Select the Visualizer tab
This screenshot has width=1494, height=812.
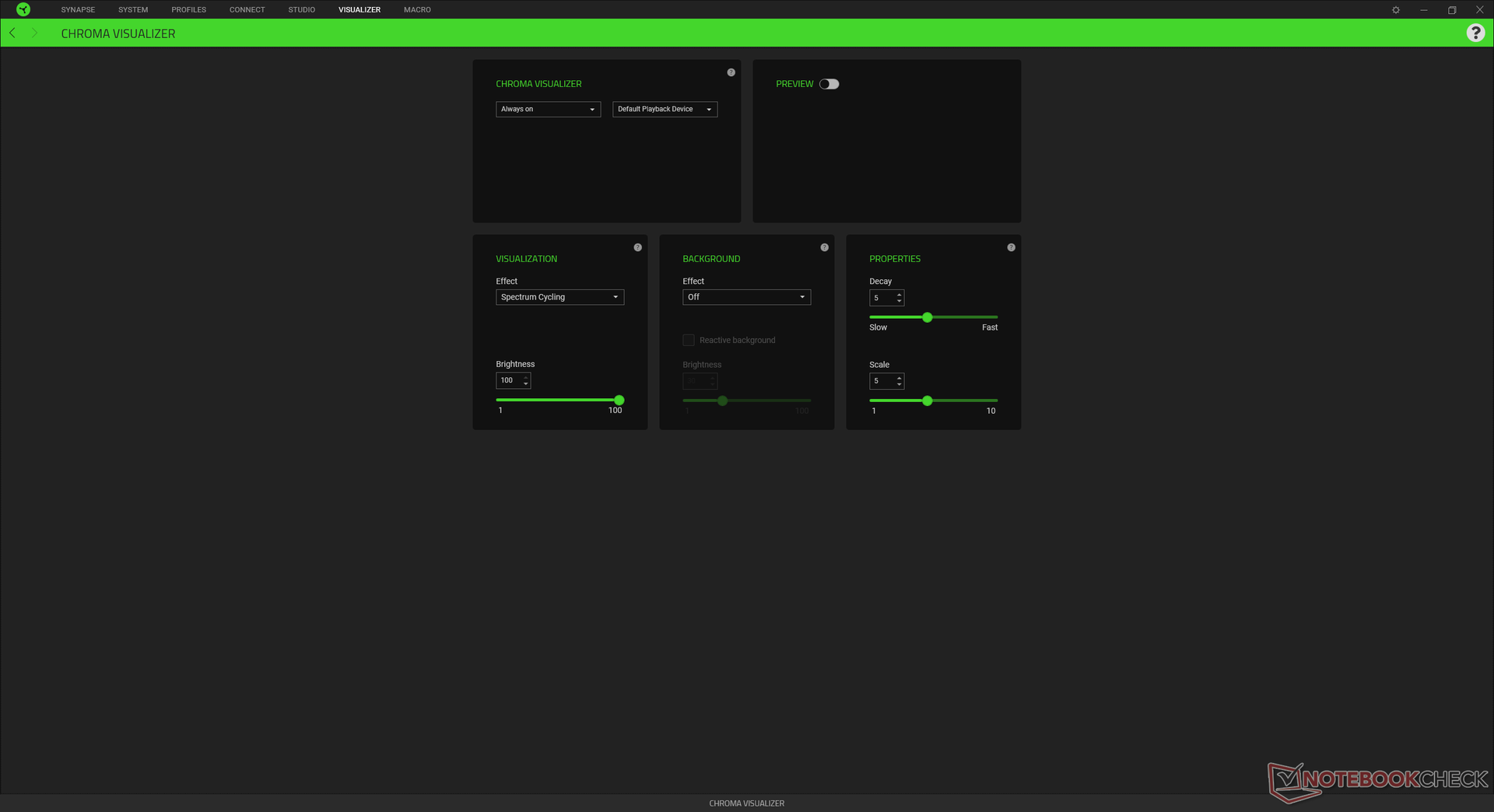coord(359,10)
